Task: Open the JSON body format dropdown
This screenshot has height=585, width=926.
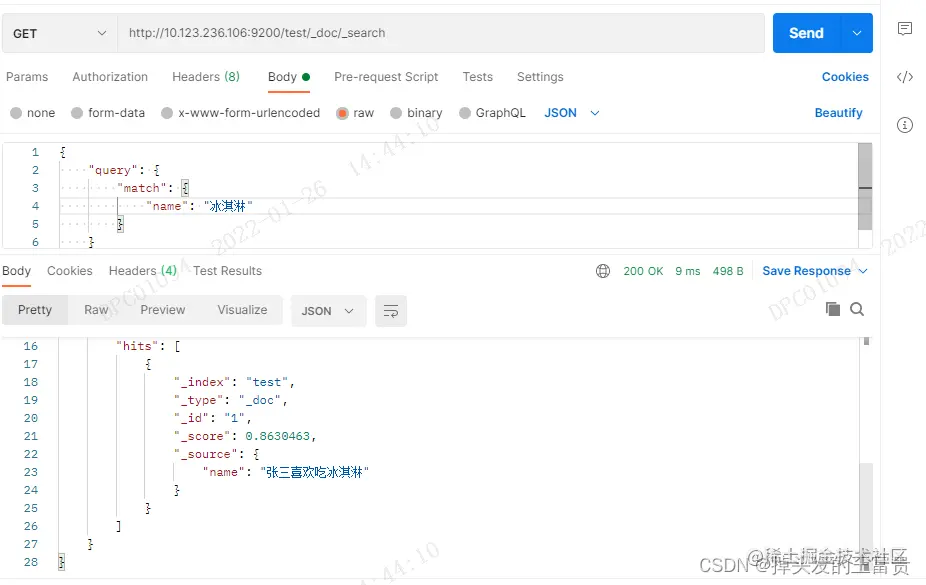Action: 571,113
